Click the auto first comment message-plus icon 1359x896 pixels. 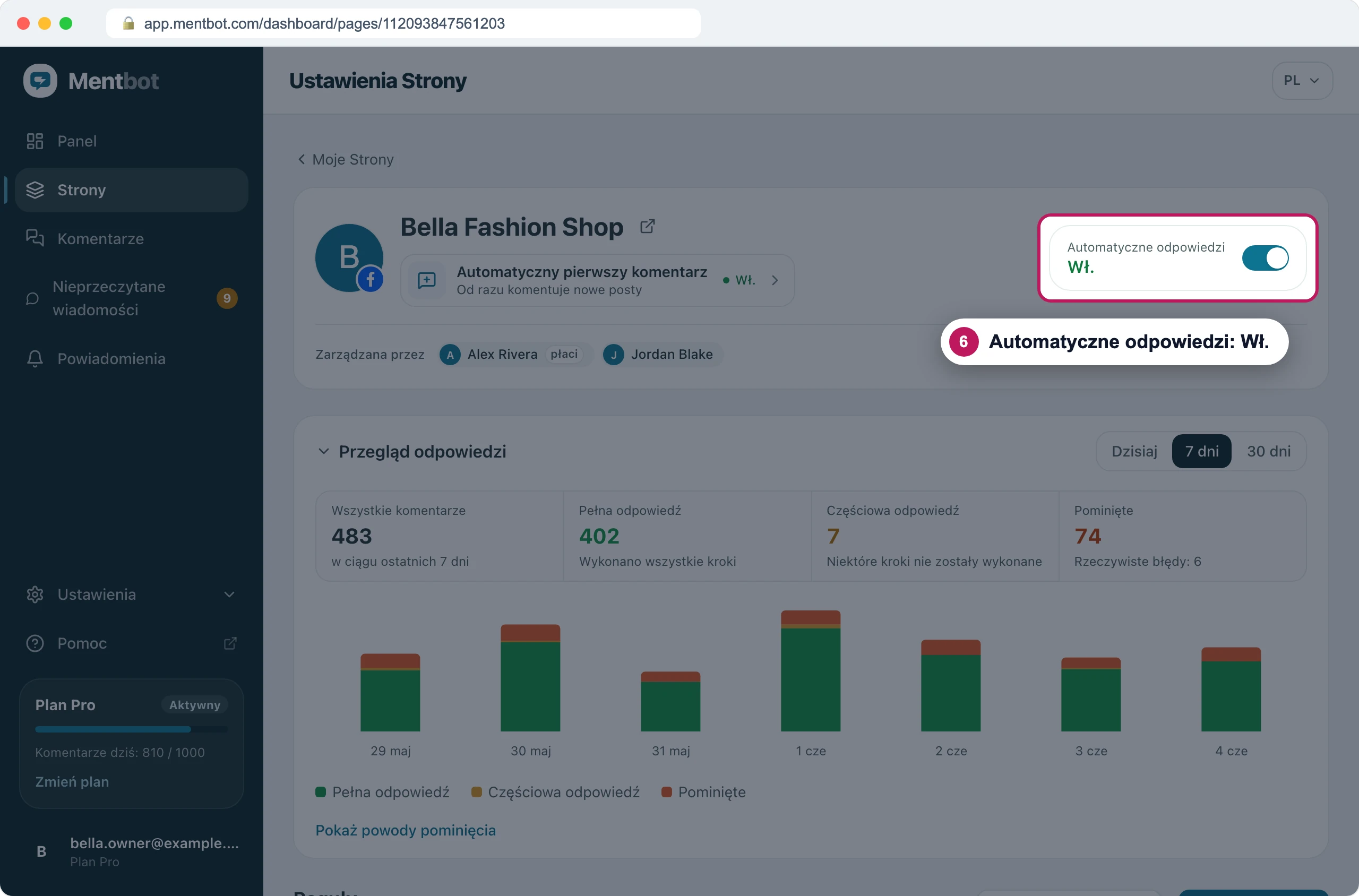click(426, 280)
